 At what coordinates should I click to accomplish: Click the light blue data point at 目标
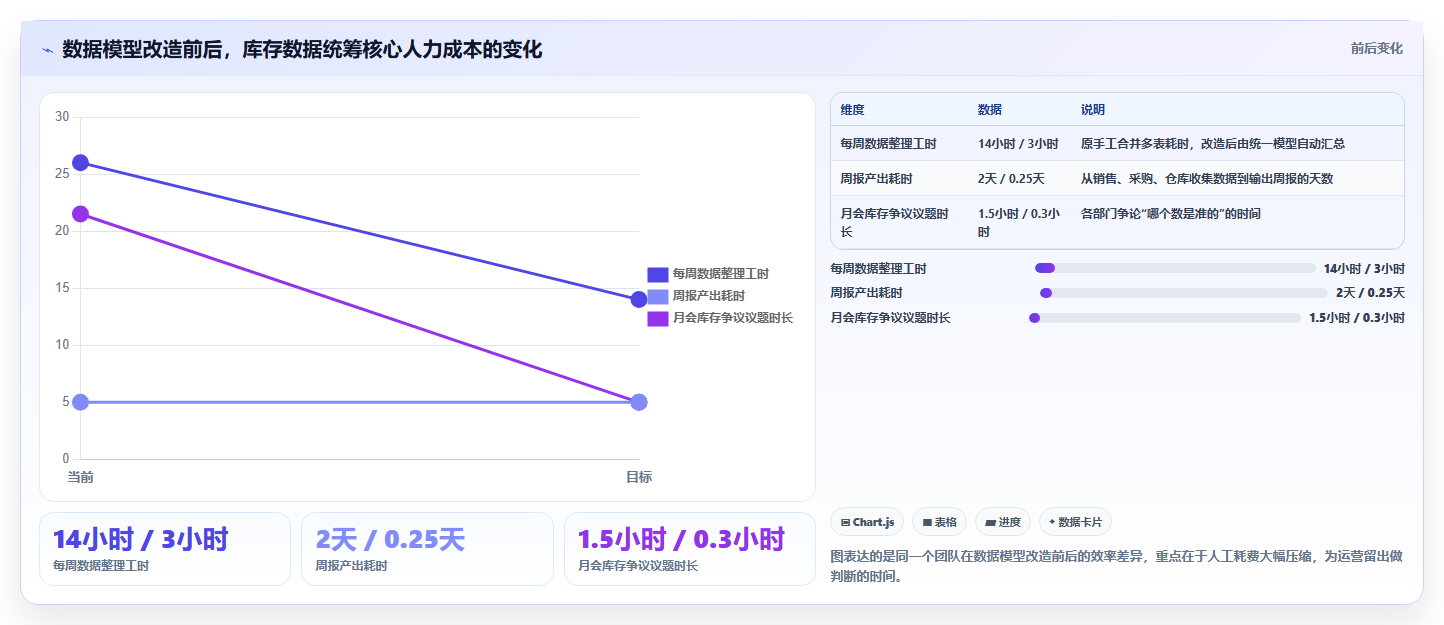pos(639,402)
